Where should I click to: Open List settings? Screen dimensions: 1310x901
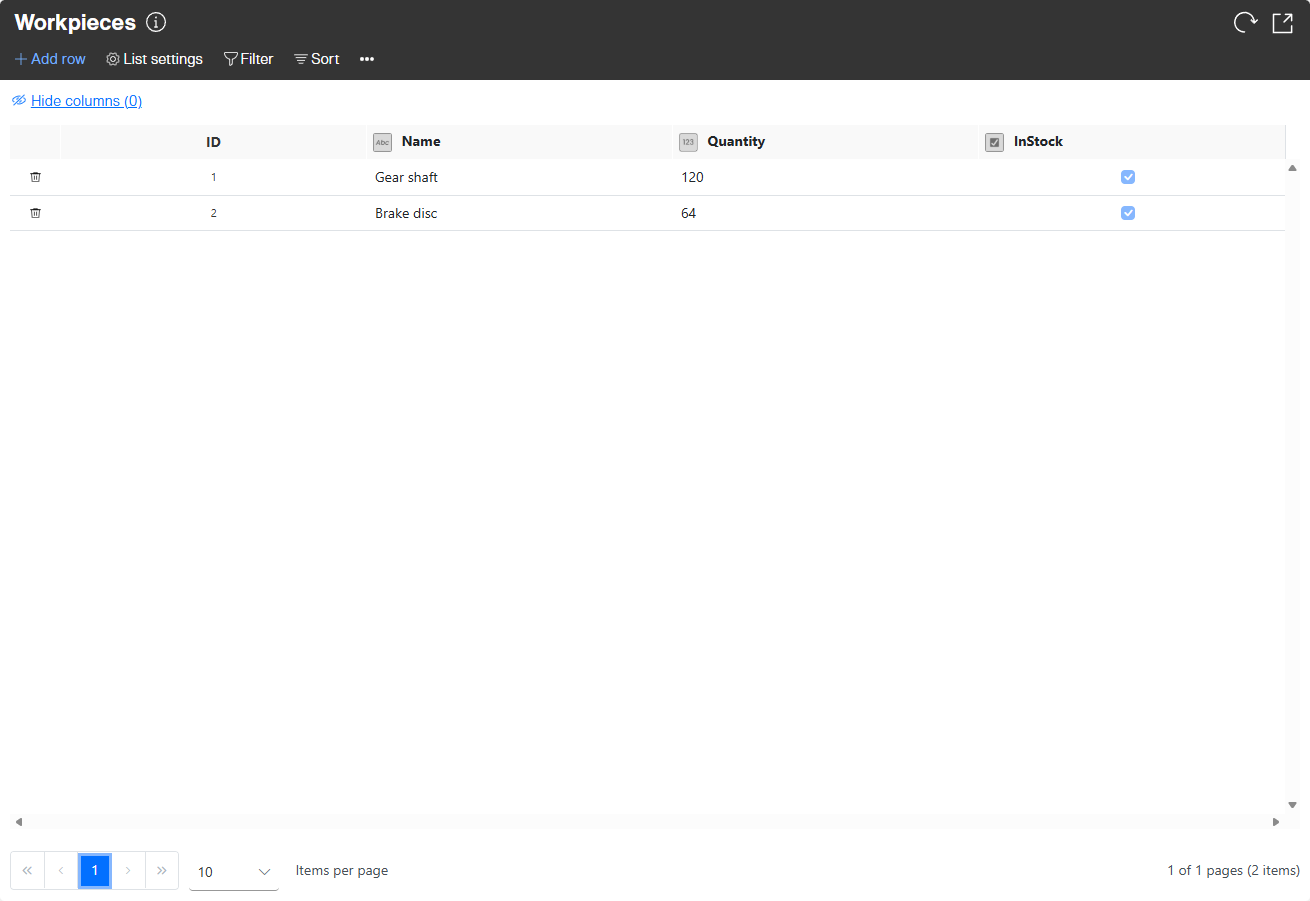tap(154, 59)
